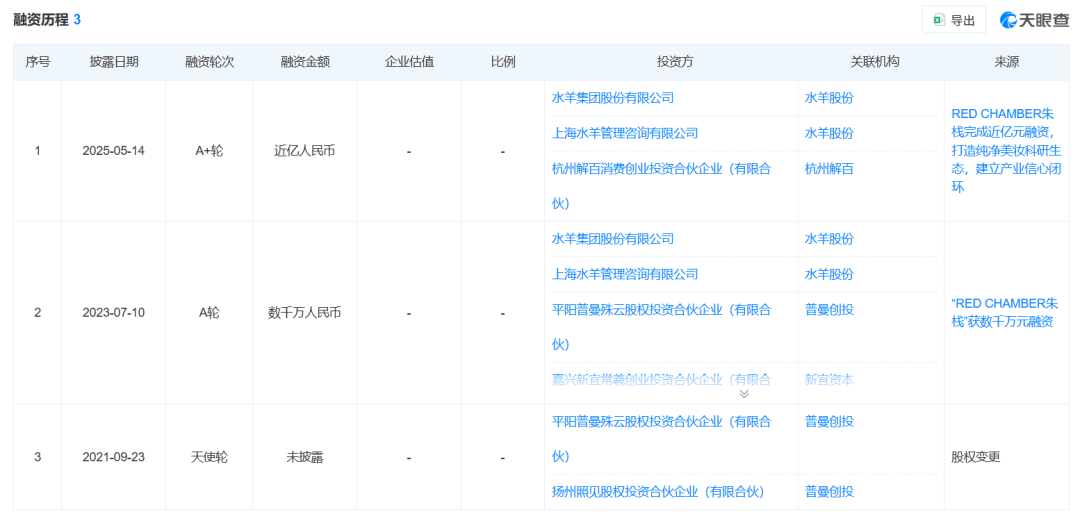This screenshot has width=1080, height=521.
Task: Open 普曼创投 beside 扬州照见 in row 3
Action: [829, 492]
